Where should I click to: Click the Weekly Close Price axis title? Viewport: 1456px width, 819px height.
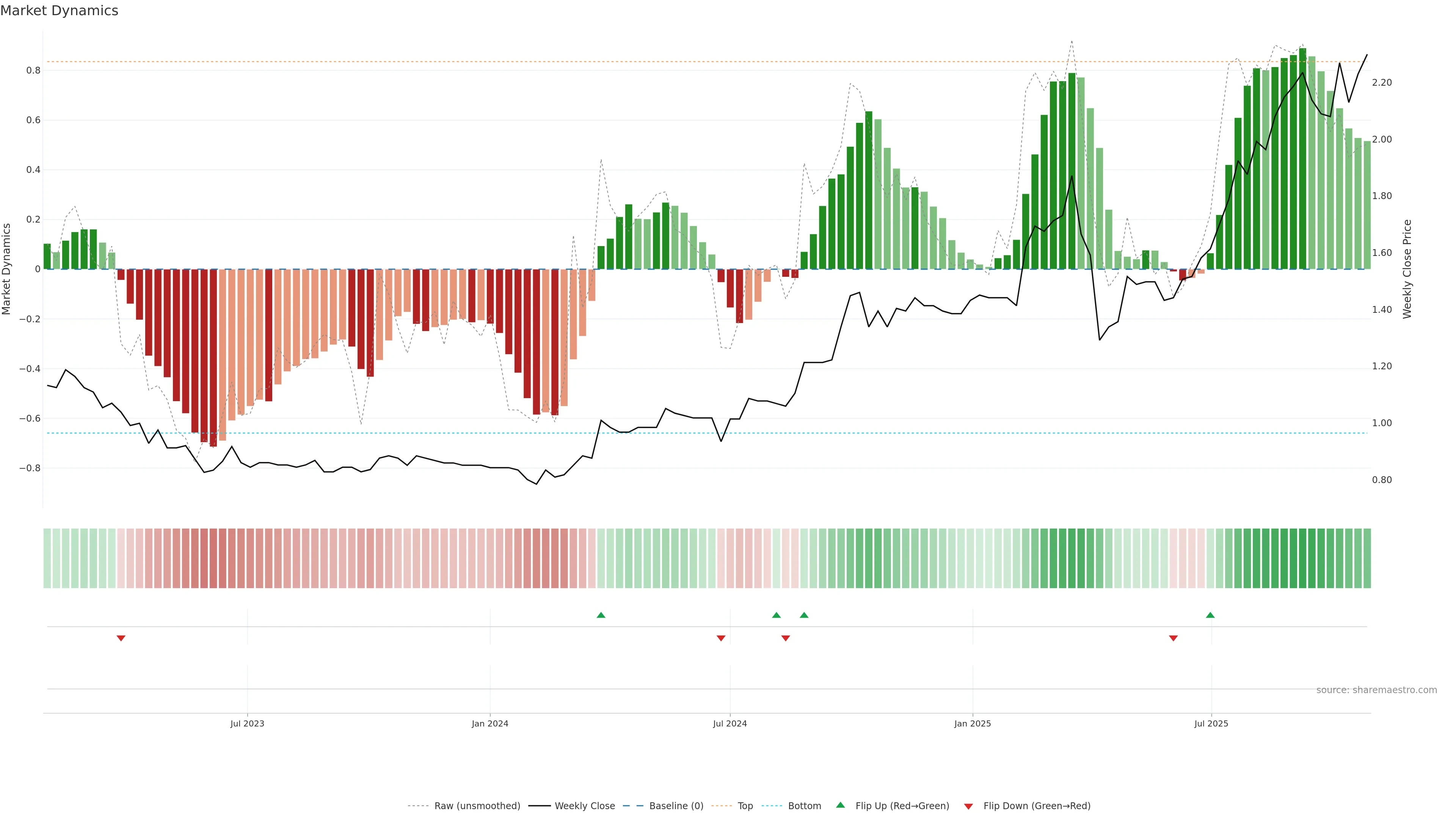click(x=1407, y=269)
